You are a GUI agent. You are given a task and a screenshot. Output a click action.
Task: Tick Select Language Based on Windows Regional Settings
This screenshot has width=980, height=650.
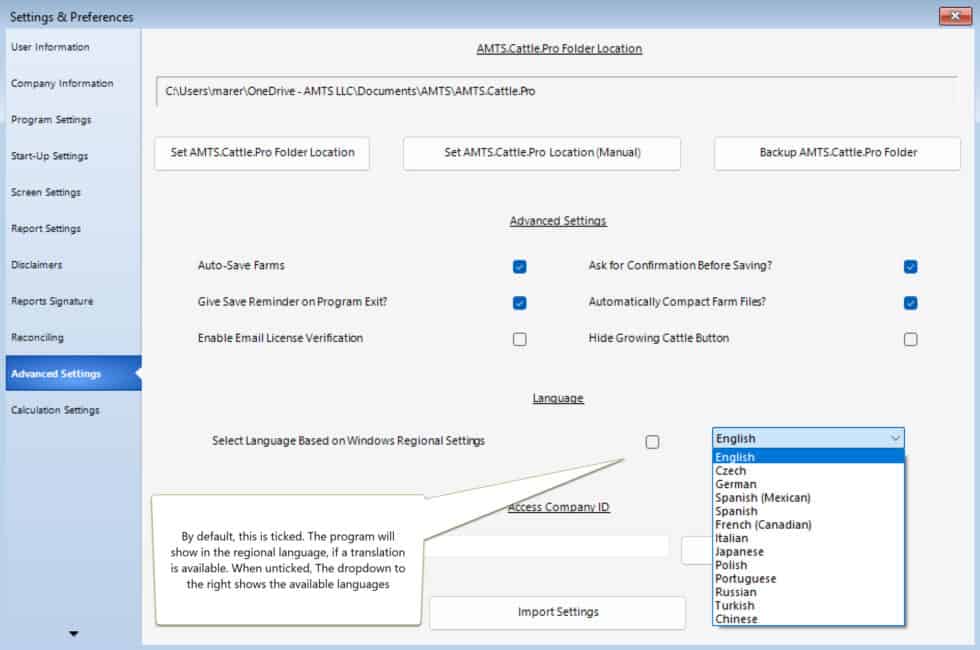coord(652,441)
